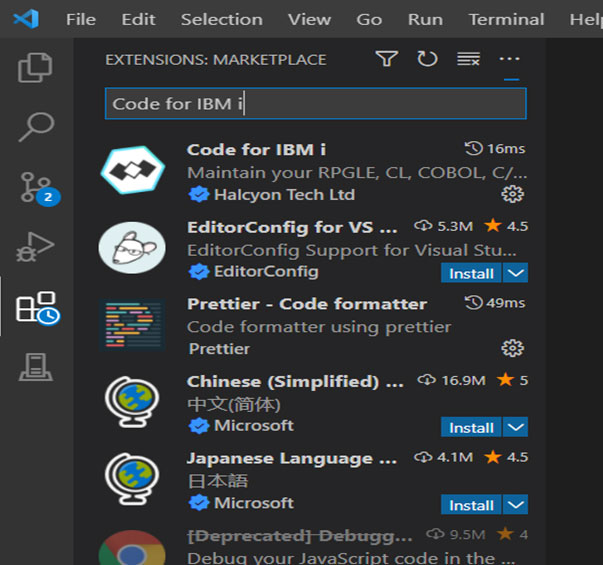This screenshot has height=565, width=603.
Task: Install the EditorConfig for VS Code extension
Action: tap(471, 273)
